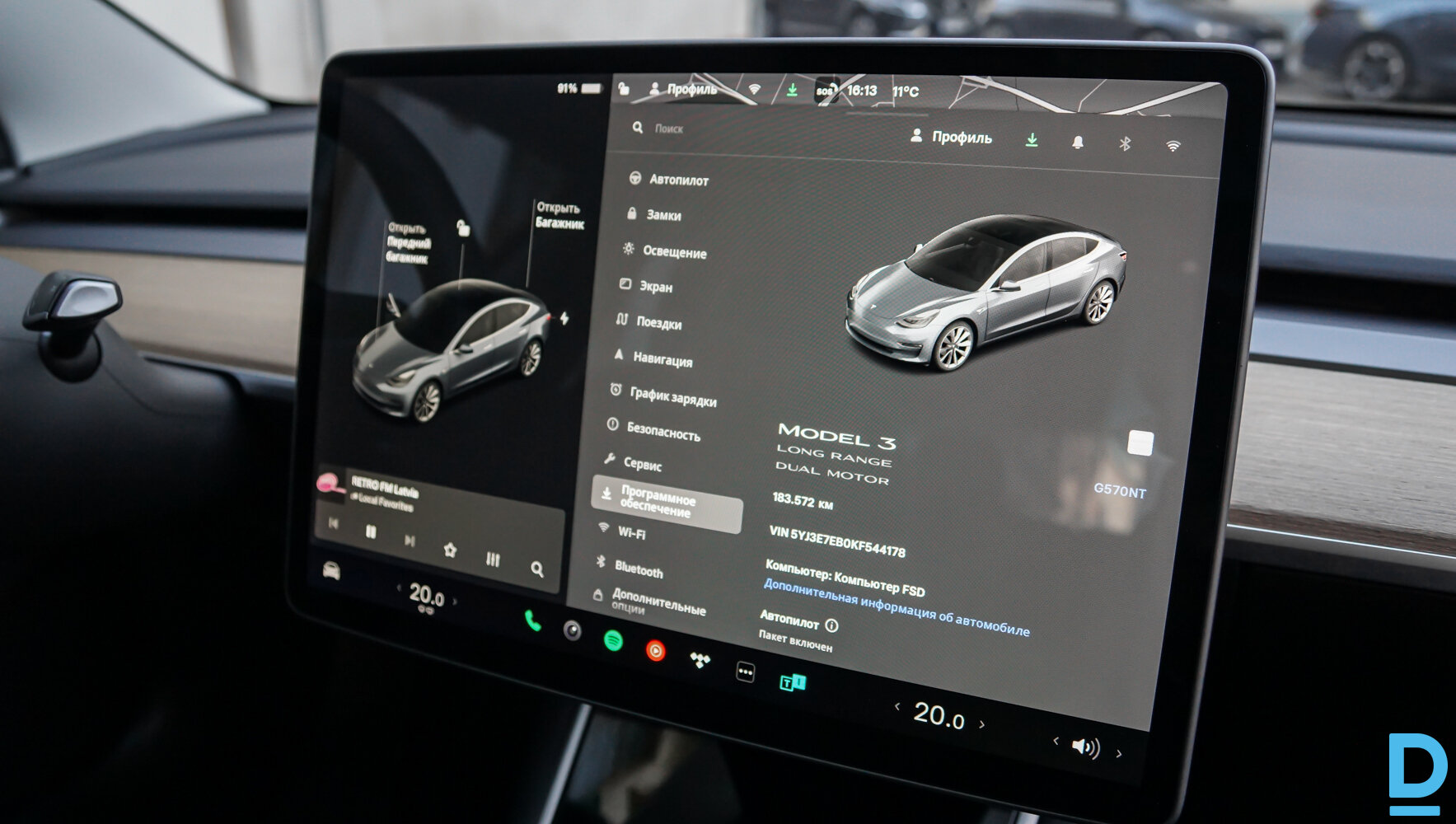
Task: Select the Экран menu item
Action: pos(646,286)
